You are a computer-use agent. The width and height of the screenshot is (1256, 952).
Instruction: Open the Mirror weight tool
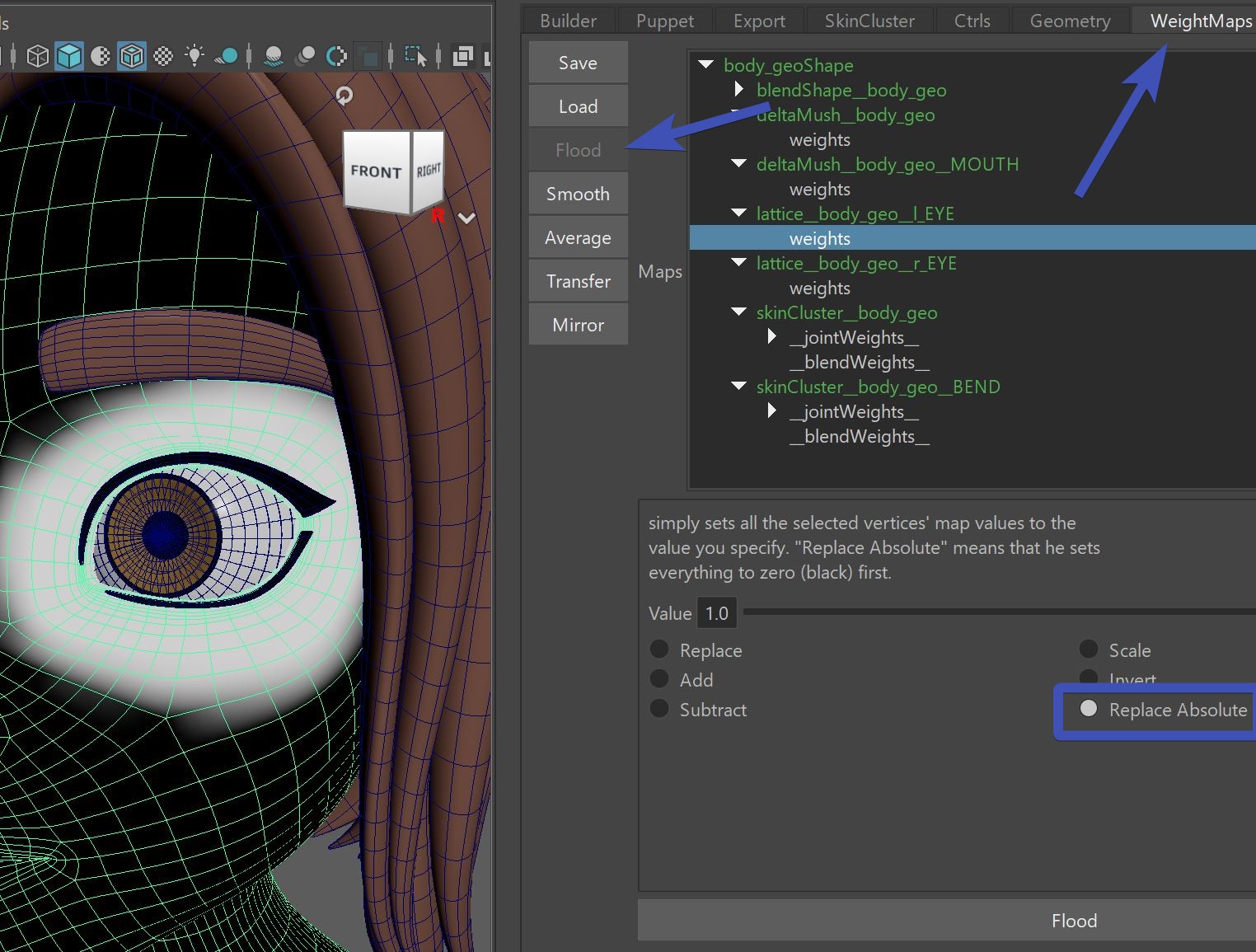pos(578,325)
